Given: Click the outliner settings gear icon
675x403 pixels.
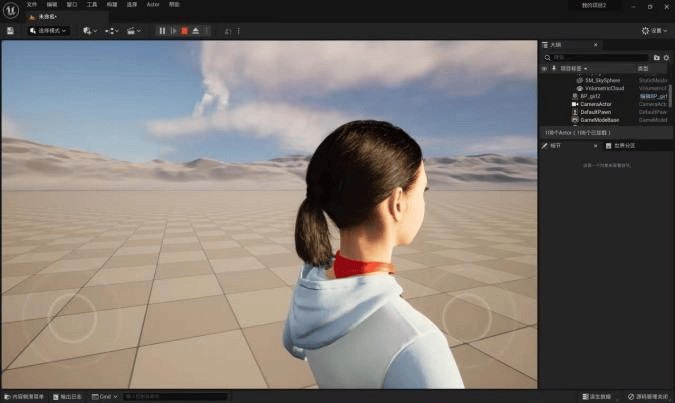Looking at the screenshot, I should pos(666,57).
